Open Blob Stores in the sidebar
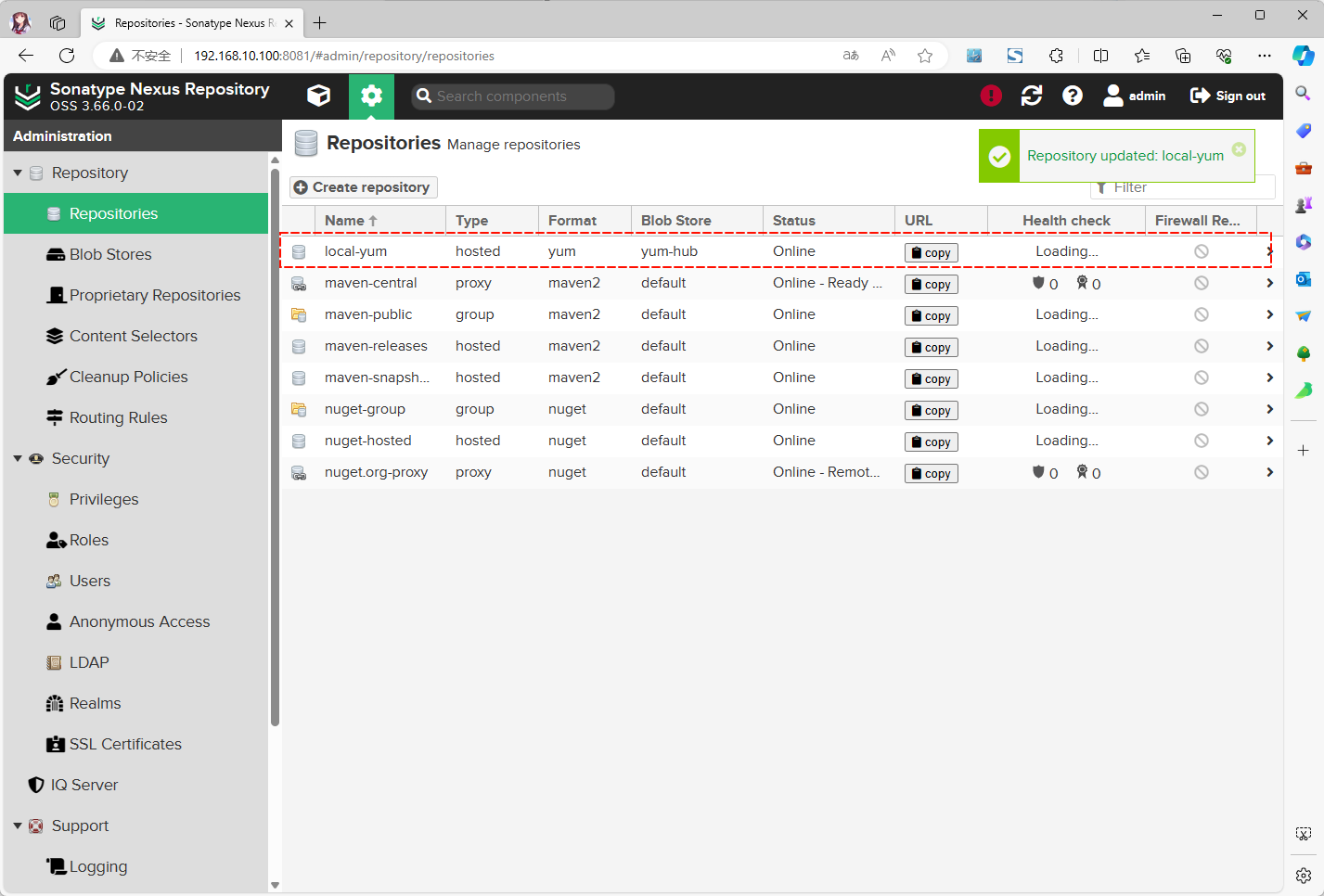 110,254
